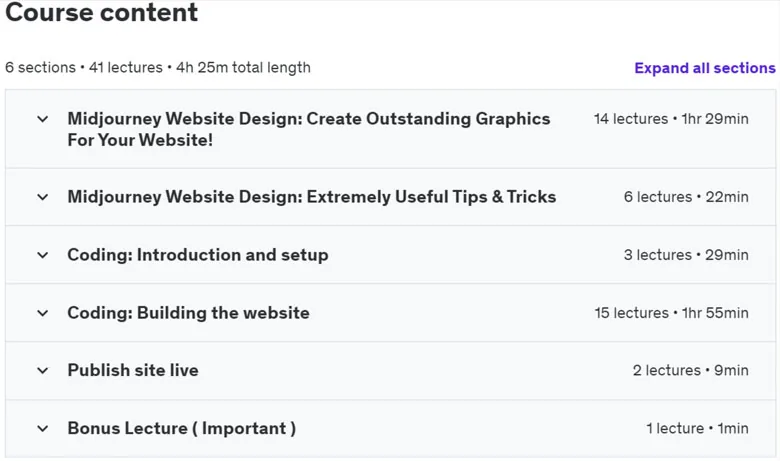Click 1 lecture • 1min label
The width and height of the screenshot is (780, 461).
coord(697,428)
